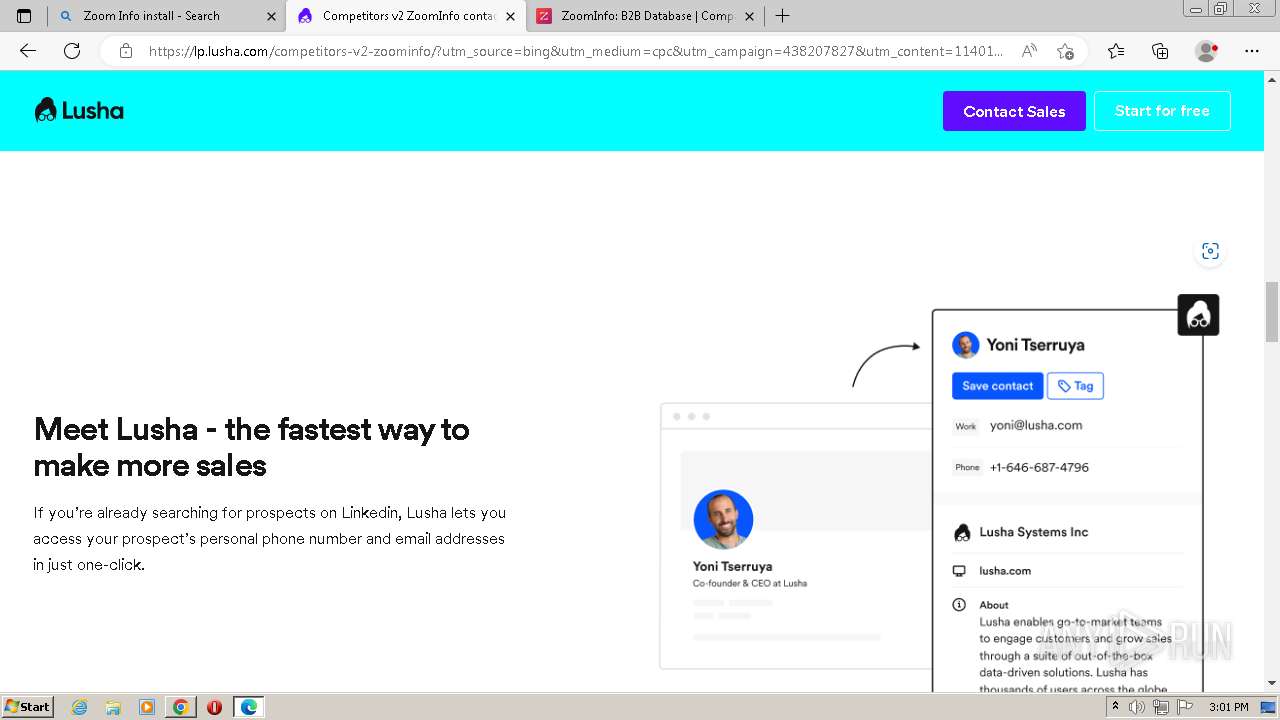Click the Start for free button

point(1162,111)
